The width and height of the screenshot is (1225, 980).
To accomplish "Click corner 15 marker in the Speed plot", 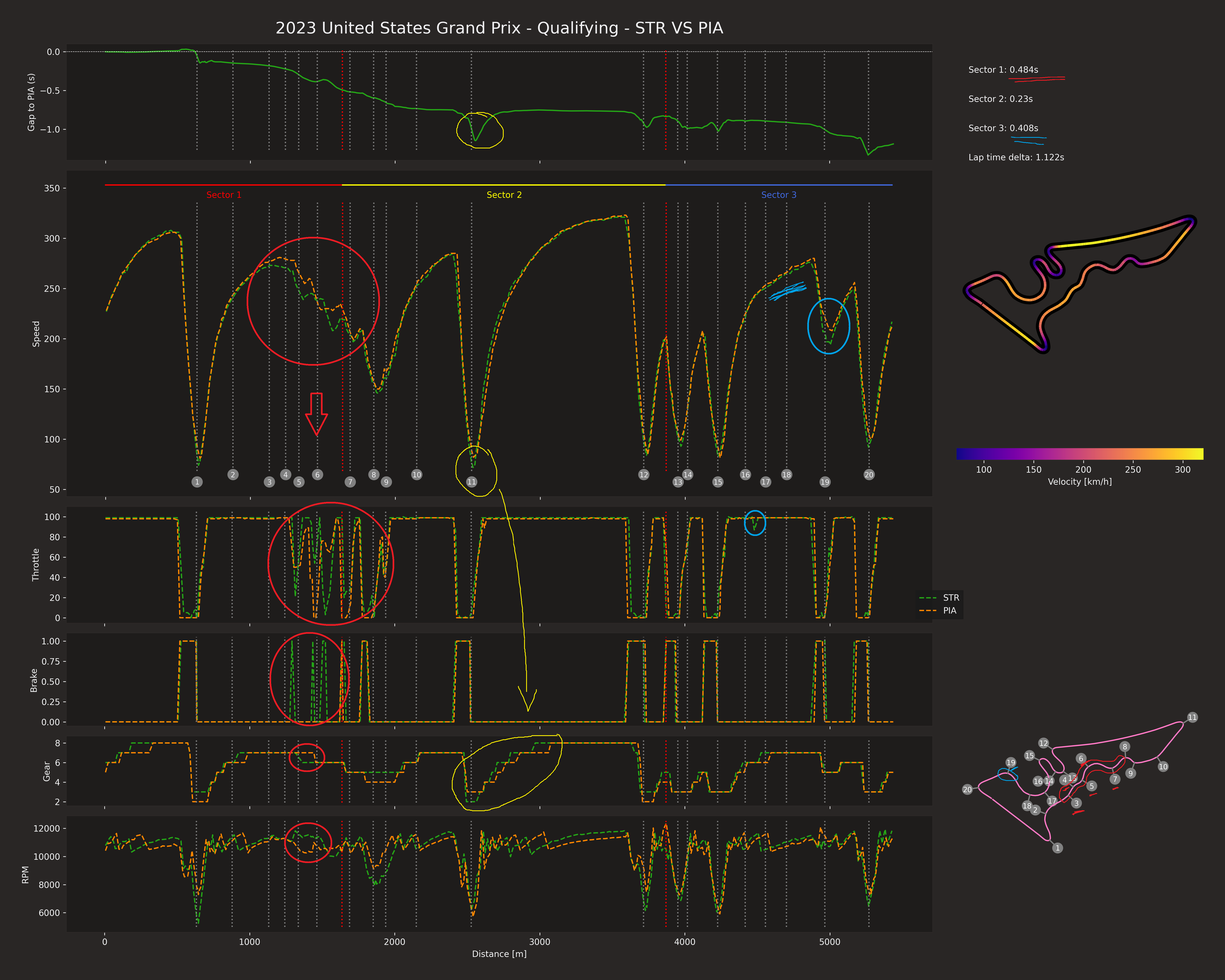I will (718, 482).
